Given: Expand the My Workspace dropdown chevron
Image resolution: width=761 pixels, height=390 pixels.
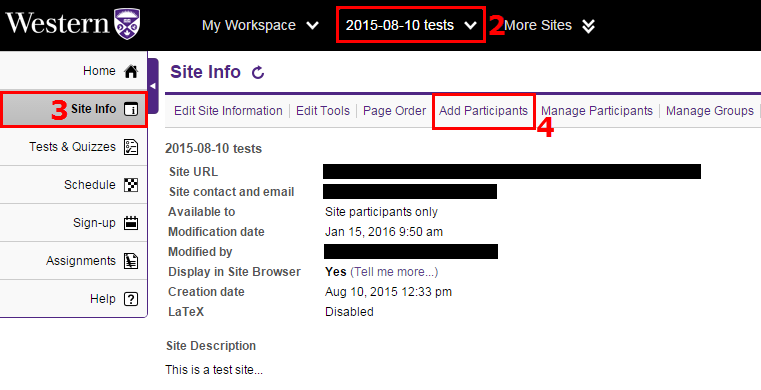Looking at the screenshot, I should (313, 25).
